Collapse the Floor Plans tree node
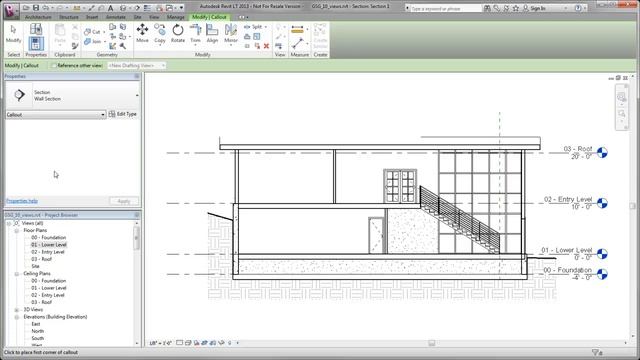This screenshot has height=360, width=640. 17,231
